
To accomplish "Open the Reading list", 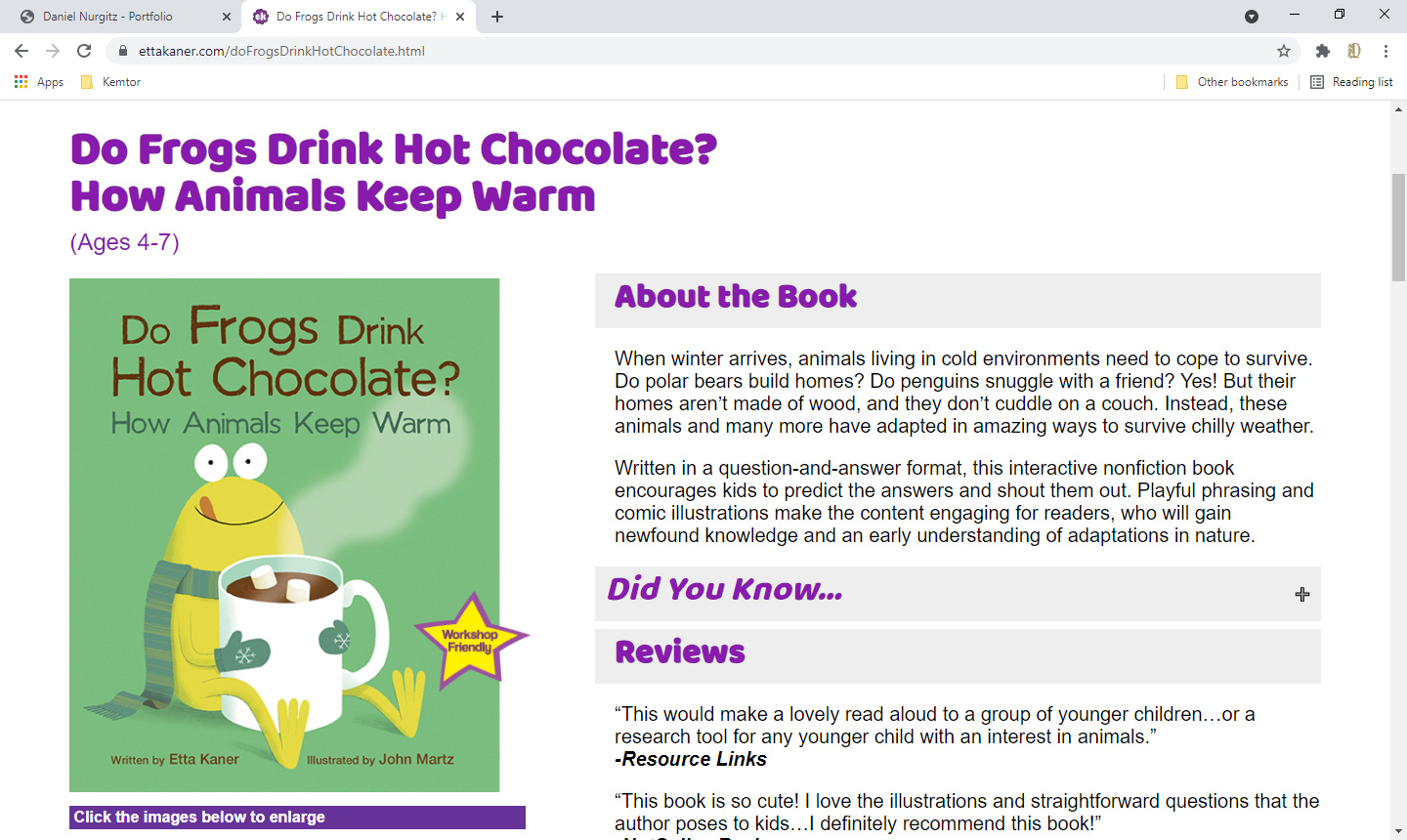I will tap(1352, 82).
